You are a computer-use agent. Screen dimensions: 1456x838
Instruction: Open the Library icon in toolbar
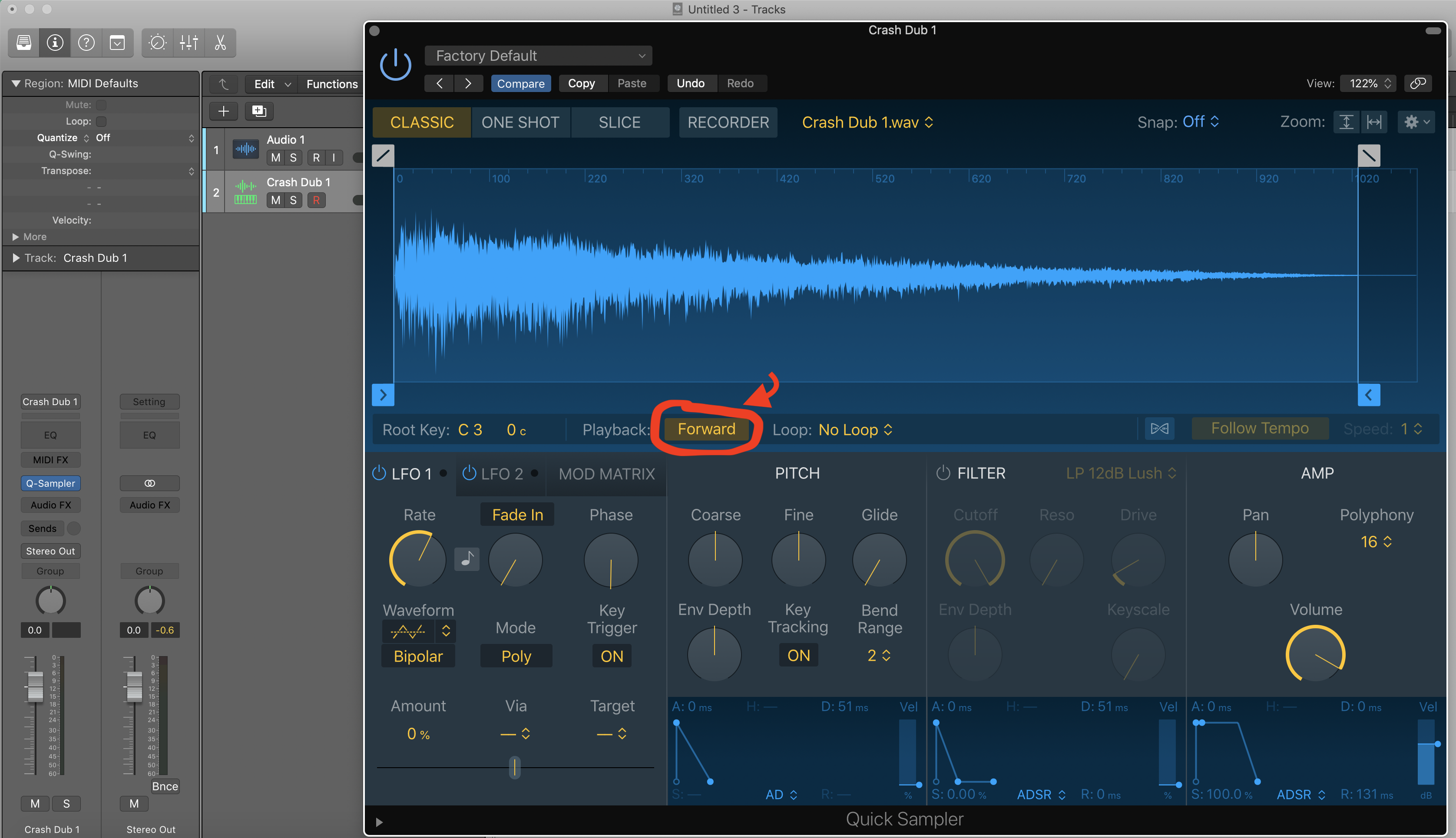[23, 43]
